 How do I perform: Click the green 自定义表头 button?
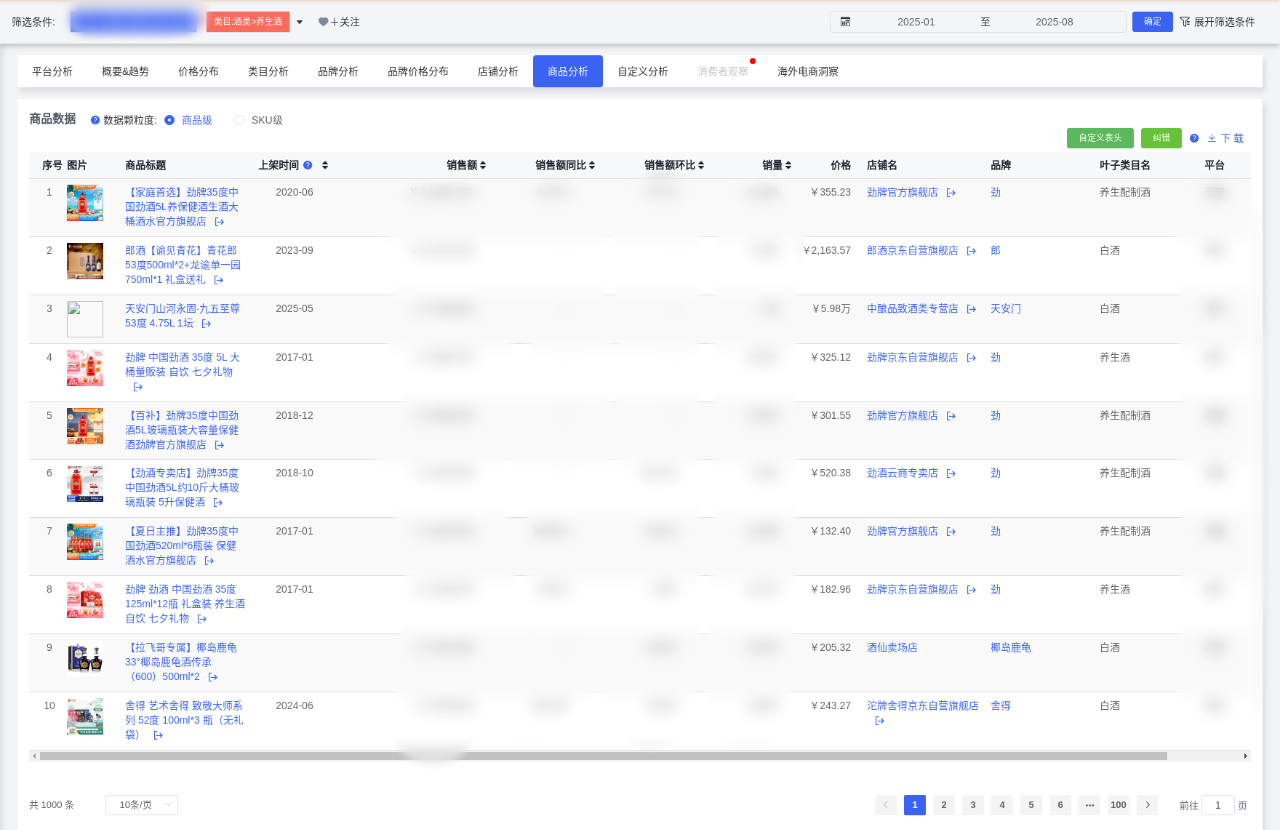(1100, 138)
